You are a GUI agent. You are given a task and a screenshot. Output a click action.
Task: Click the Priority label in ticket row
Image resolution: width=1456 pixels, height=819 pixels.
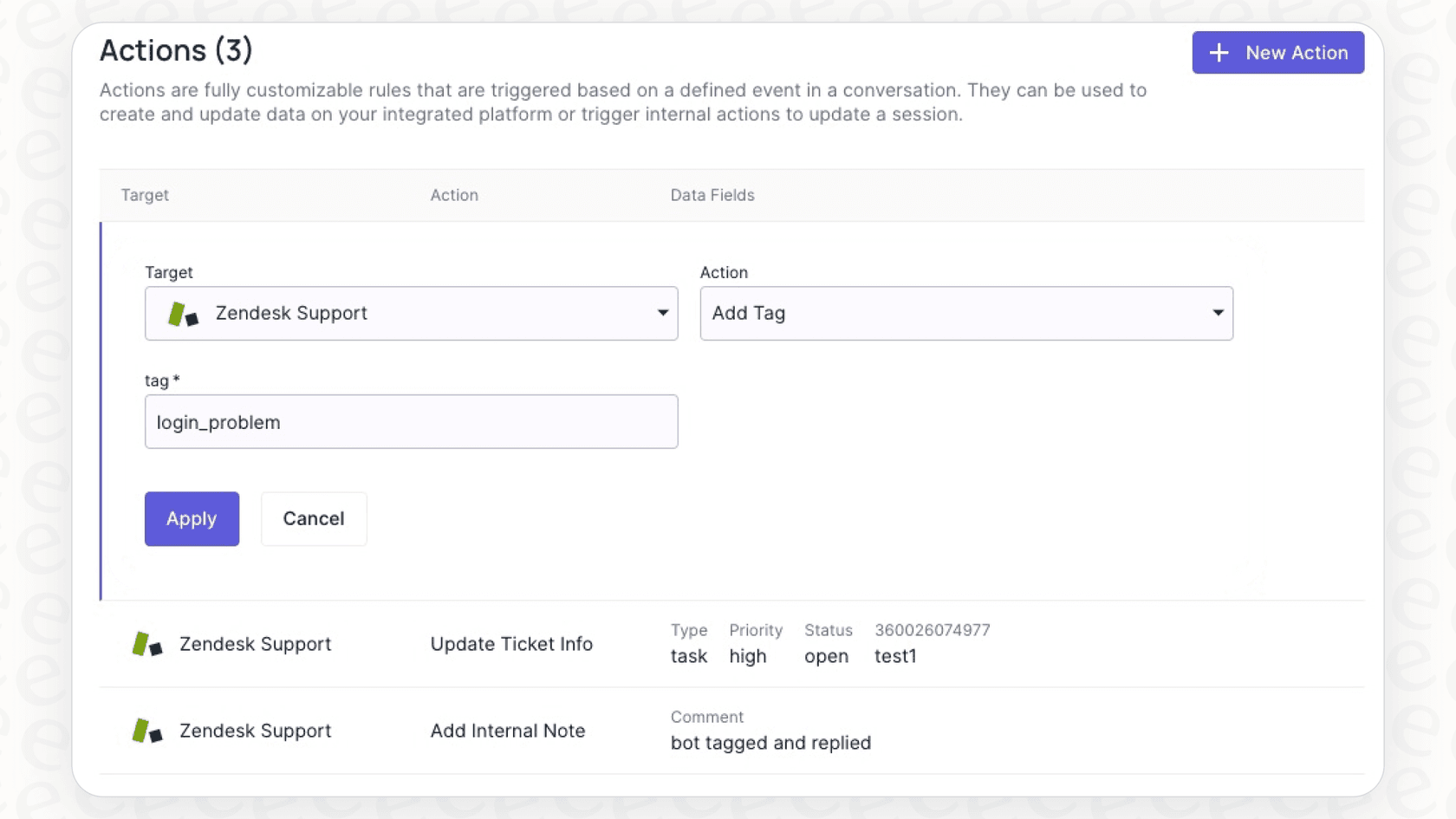[756, 630]
